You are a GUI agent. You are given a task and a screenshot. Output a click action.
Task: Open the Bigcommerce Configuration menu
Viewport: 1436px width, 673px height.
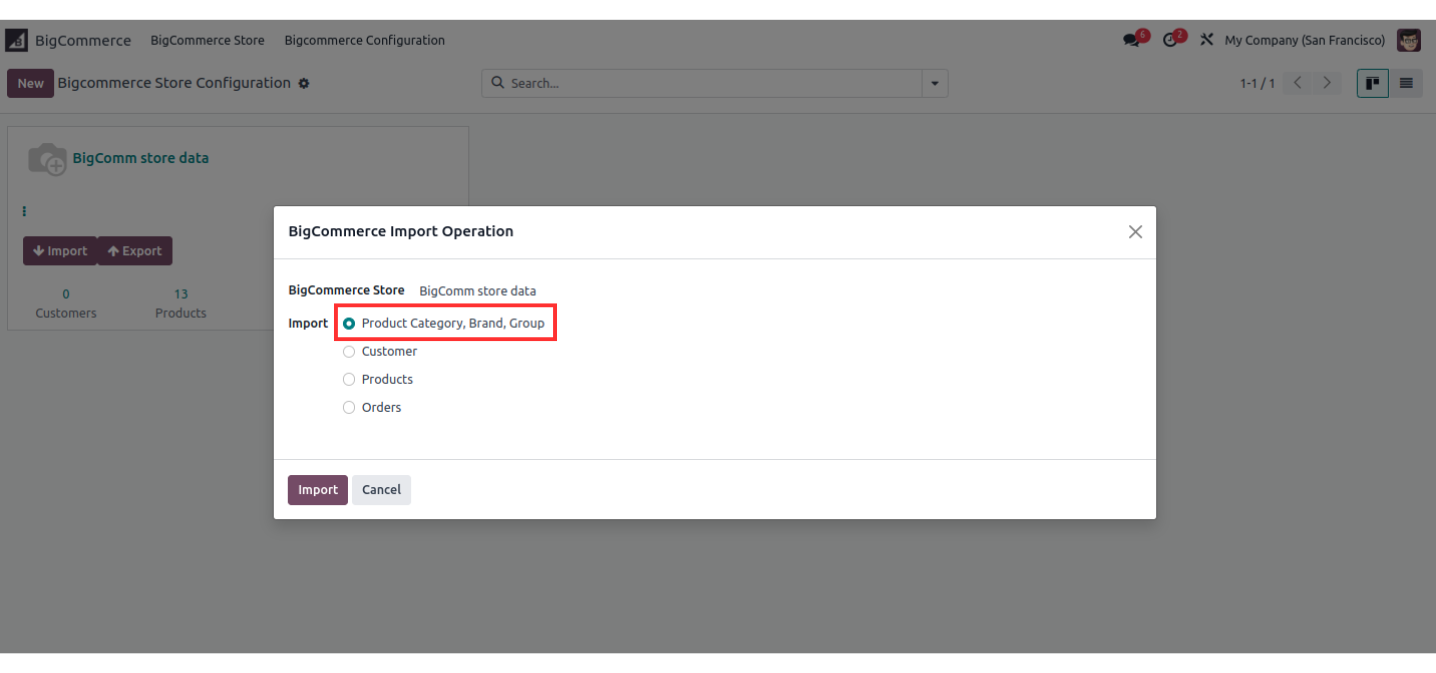coord(365,41)
